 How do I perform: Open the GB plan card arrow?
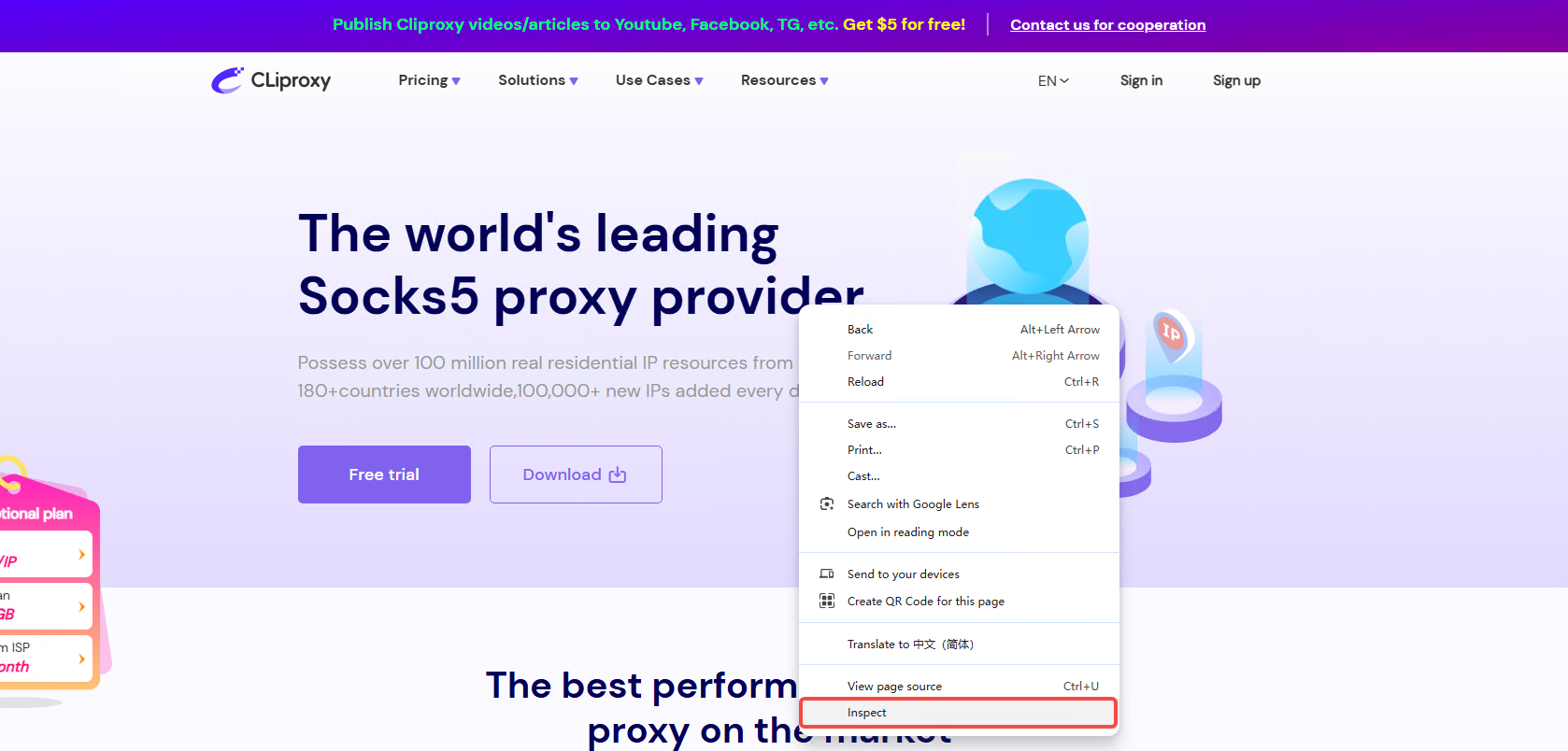pyautogui.click(x=82, y=607)
